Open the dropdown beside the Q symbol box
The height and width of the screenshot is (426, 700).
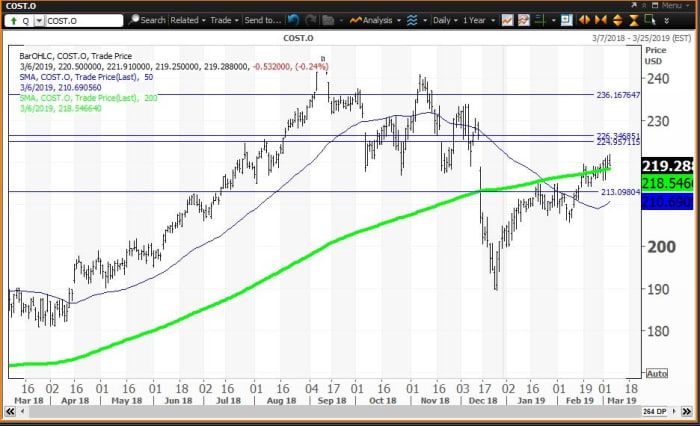tap(39, 21)
